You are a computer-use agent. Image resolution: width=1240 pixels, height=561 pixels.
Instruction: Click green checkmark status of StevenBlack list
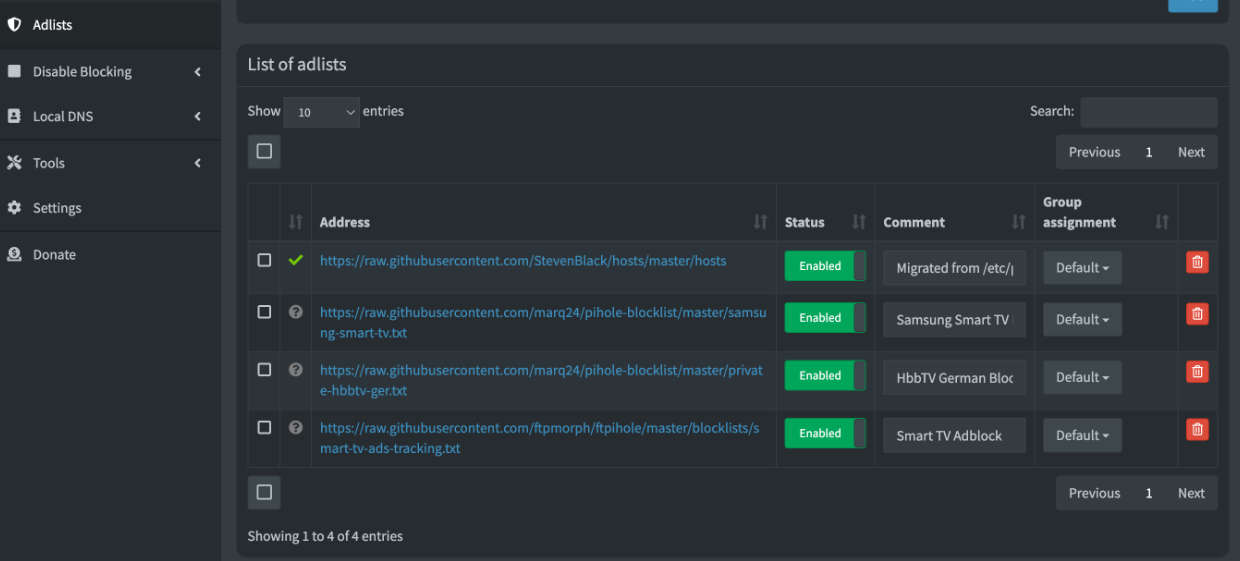pos(295,260)
